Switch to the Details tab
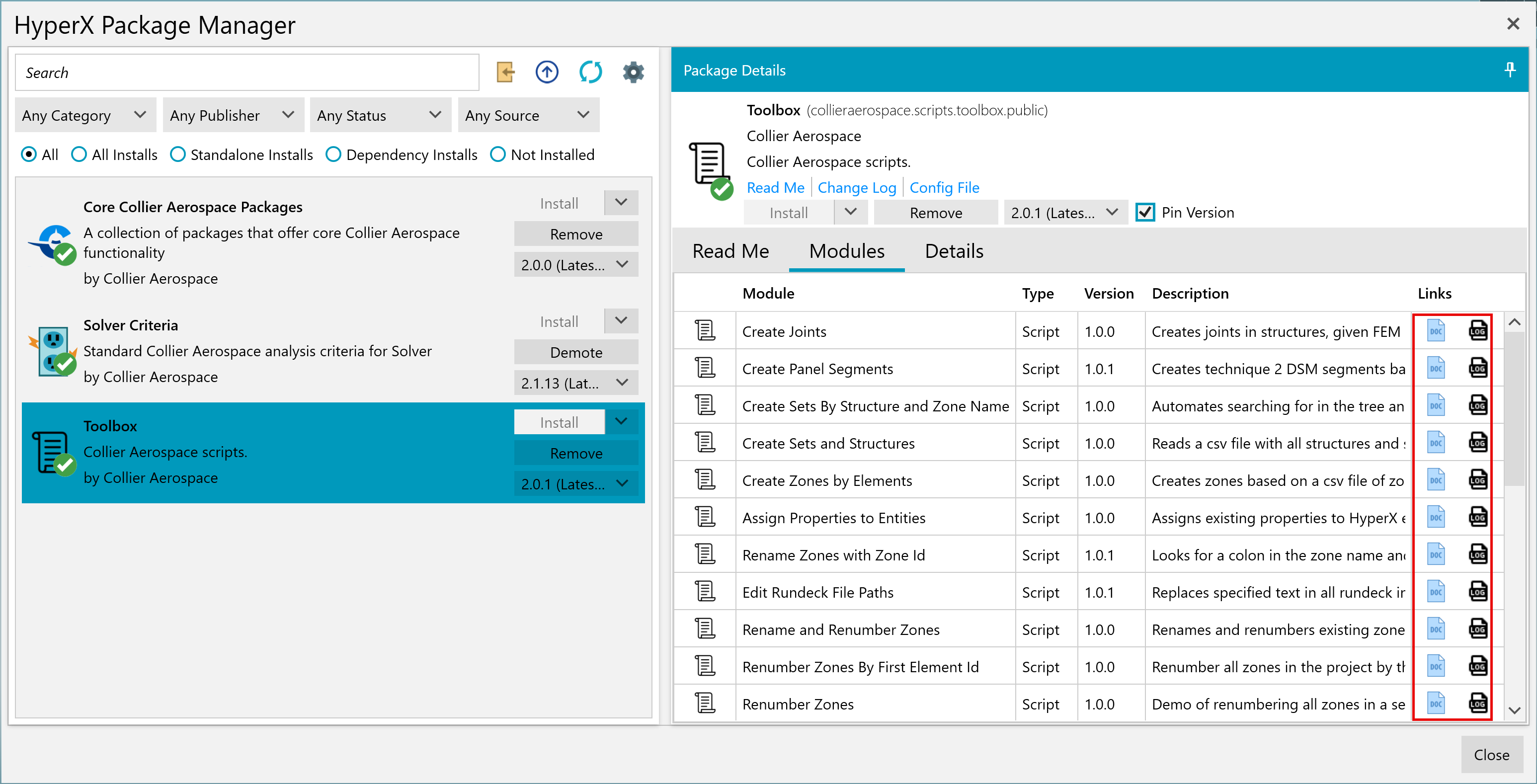 click(x=954, y=251)
